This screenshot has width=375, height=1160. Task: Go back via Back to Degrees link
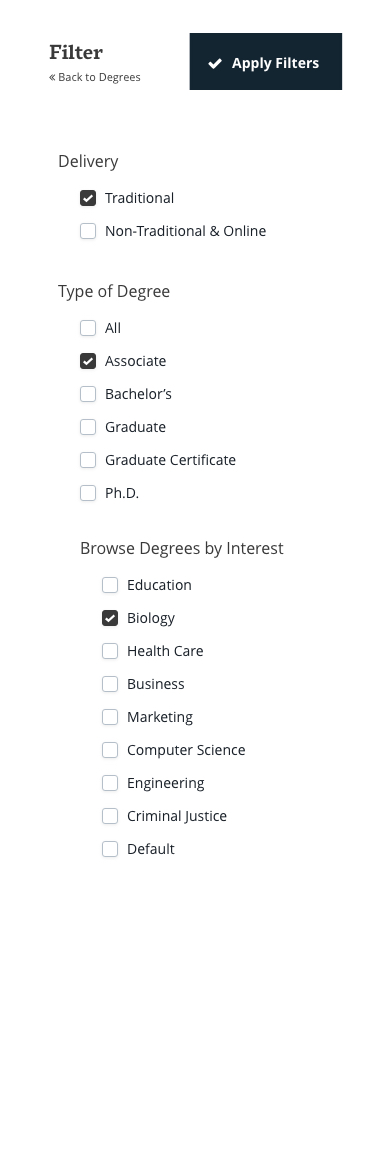(95, 77)
